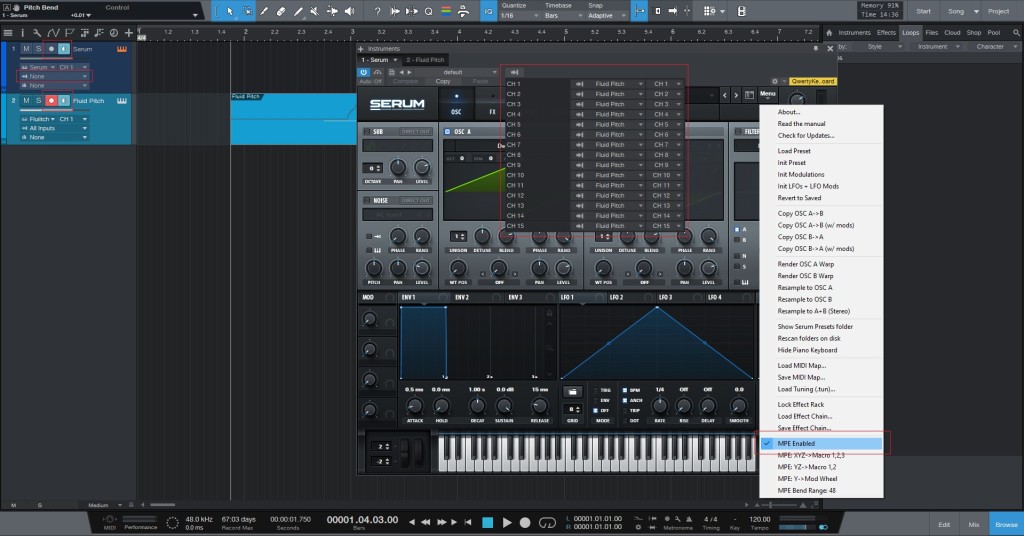
Task: Open the tempo clock track icon
Action: click(114, 33)
